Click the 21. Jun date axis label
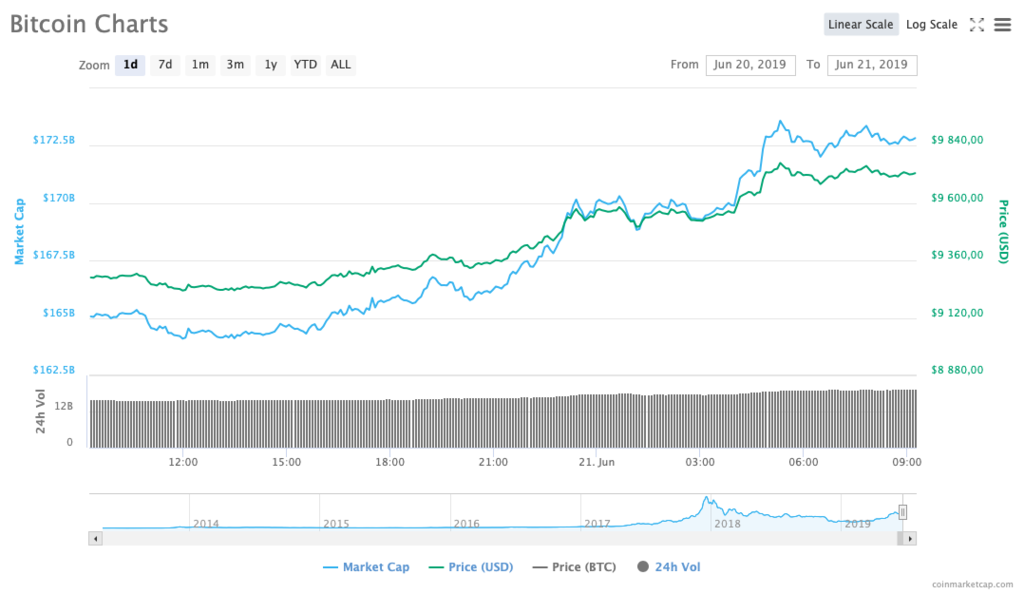The image size is (1024, 594). (596, 461)
